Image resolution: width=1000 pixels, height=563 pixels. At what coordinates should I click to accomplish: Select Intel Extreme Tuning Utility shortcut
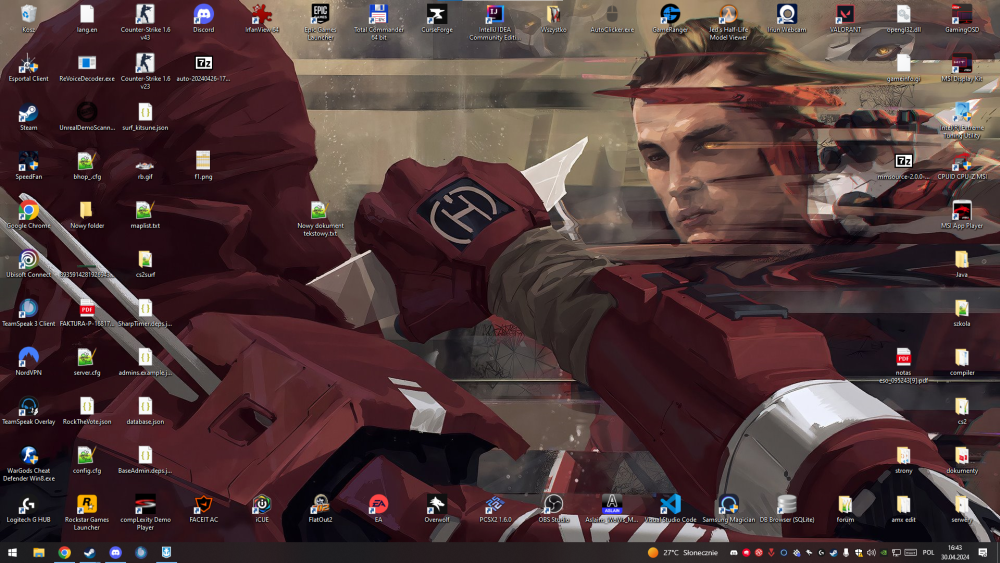tap(962, 120)
